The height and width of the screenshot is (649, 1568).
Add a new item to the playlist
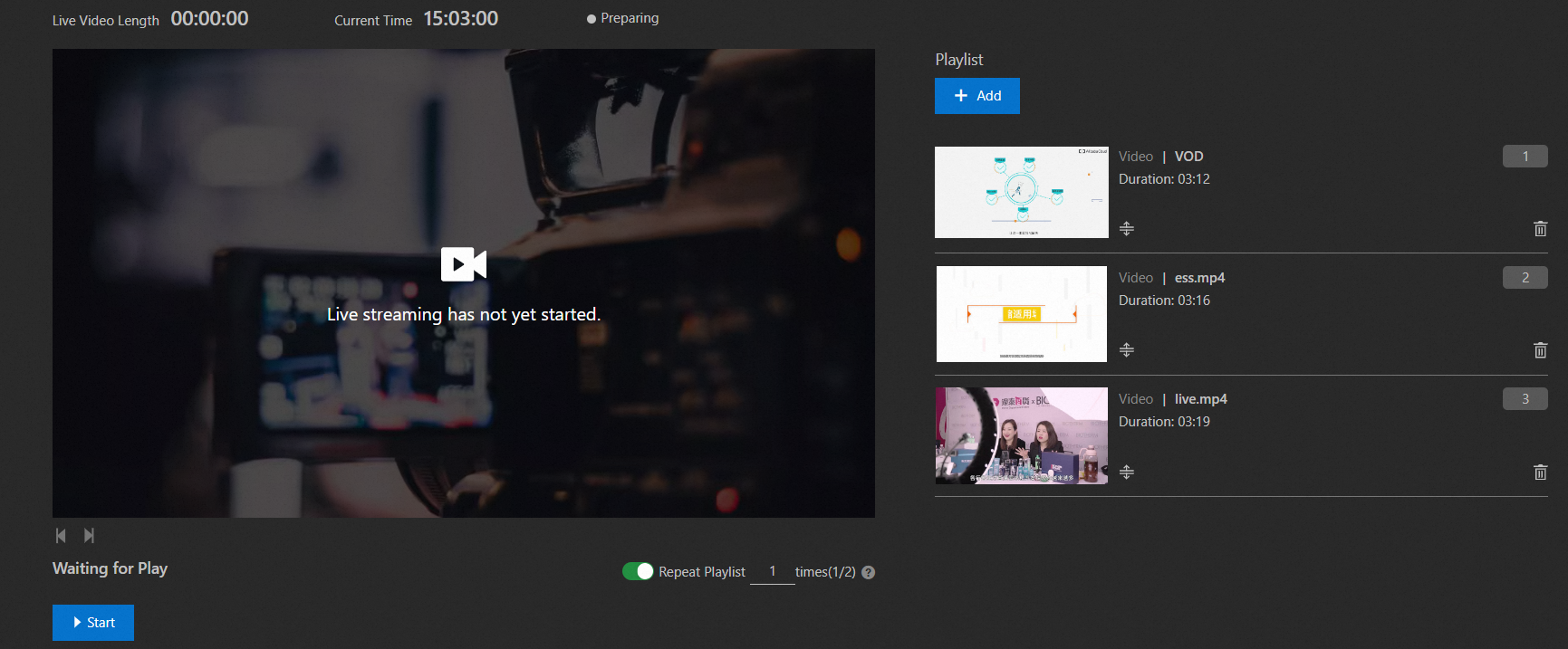[977, 96]
